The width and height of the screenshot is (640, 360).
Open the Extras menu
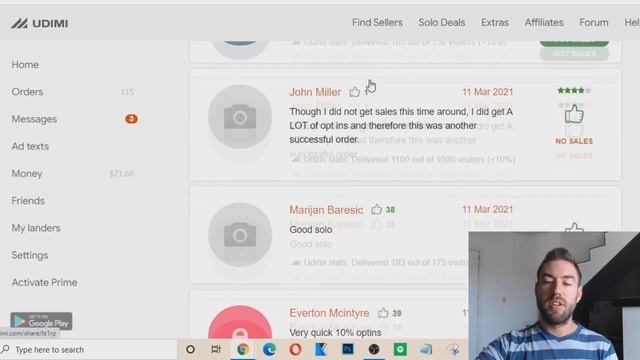coord(495,22)
